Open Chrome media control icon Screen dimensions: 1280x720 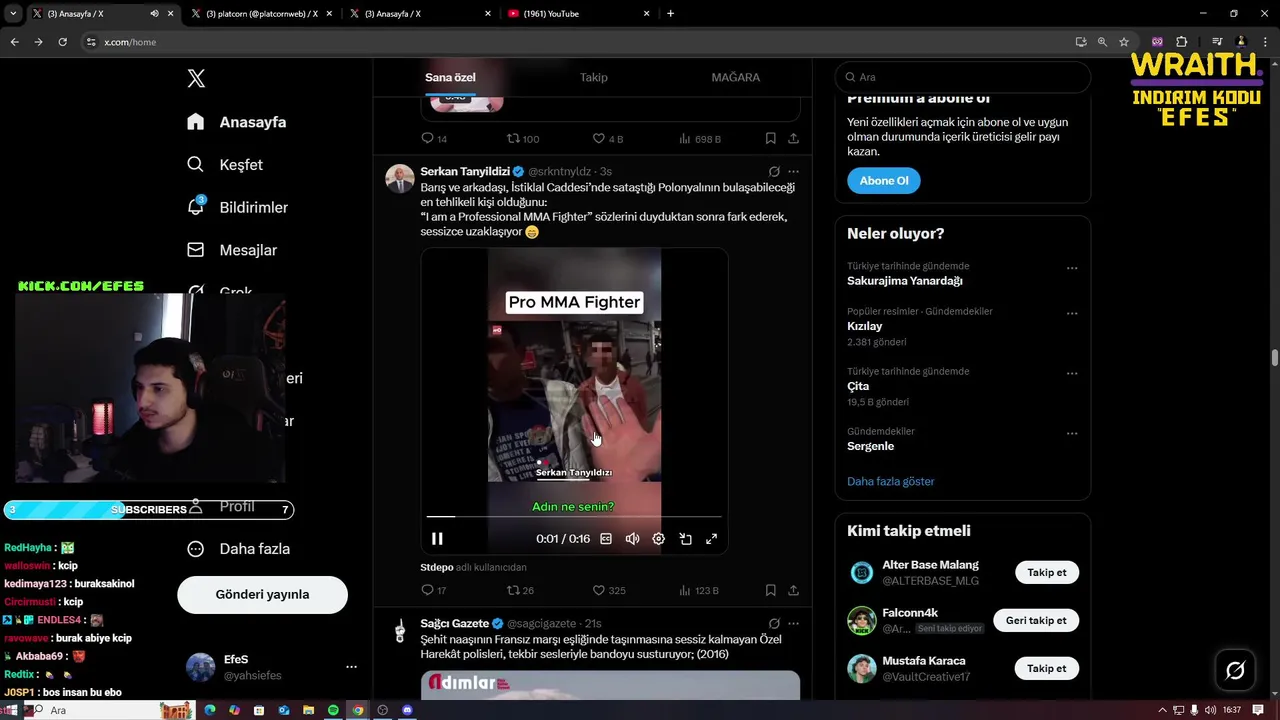pyautogui.click(x=1216, y=42)
